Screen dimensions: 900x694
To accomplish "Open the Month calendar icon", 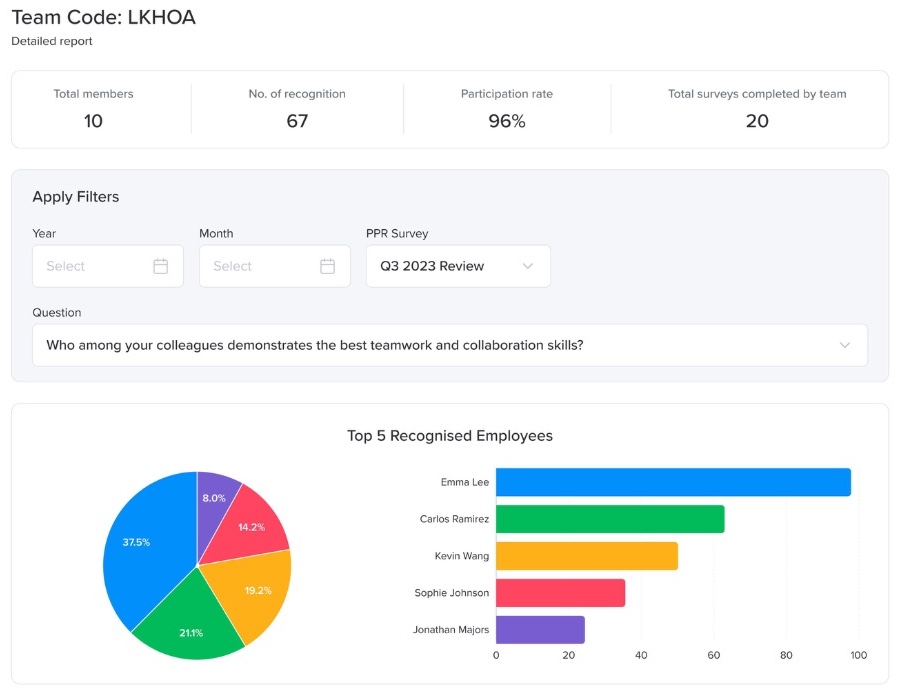I will coord(328,266).
